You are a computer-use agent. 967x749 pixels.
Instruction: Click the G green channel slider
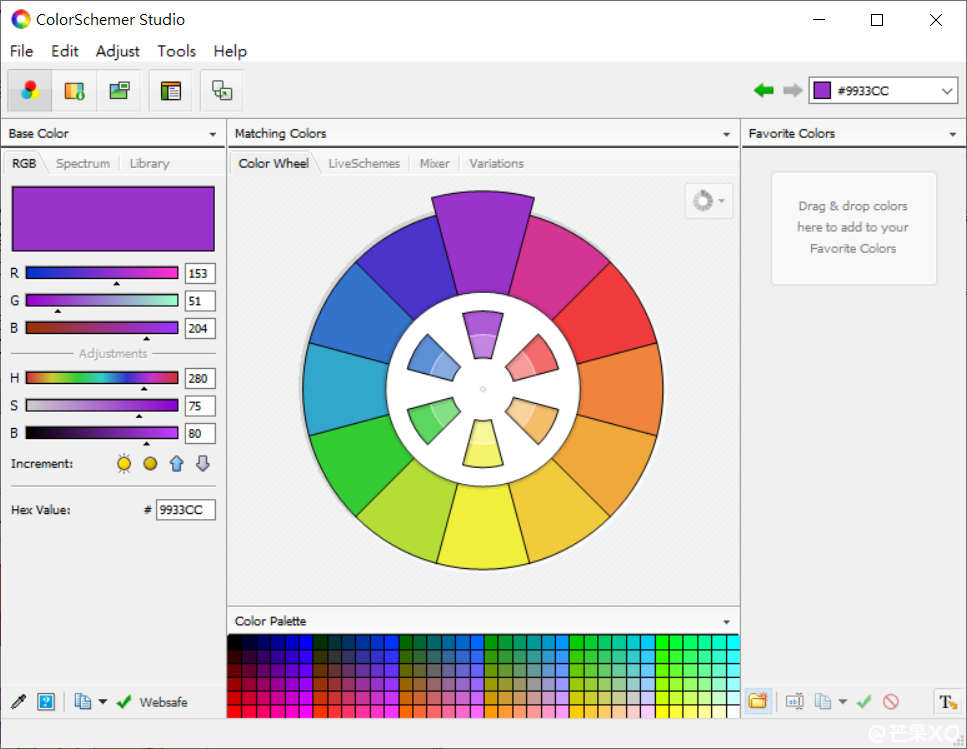click(102, 300)
